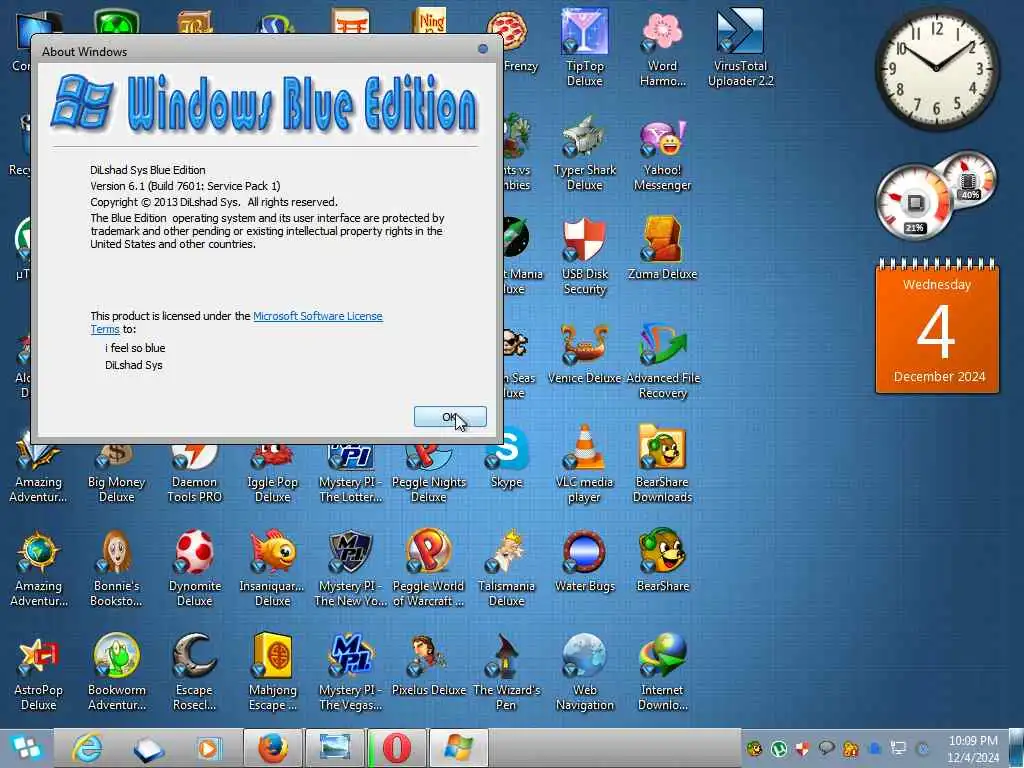
Task: Close the About Windows dialog
Action: point(483,49)
